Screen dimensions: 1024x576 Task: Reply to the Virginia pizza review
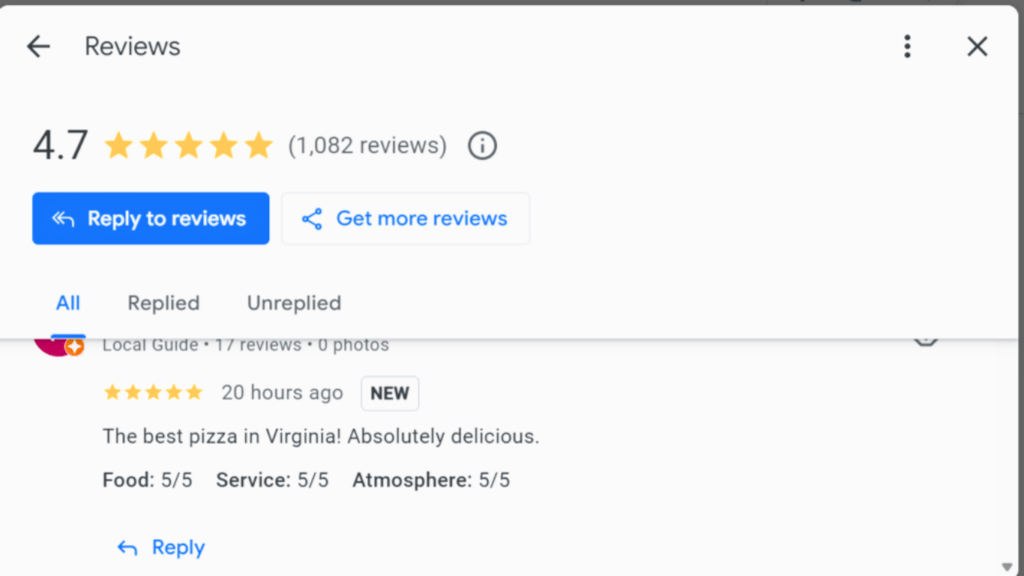point(160,547)
